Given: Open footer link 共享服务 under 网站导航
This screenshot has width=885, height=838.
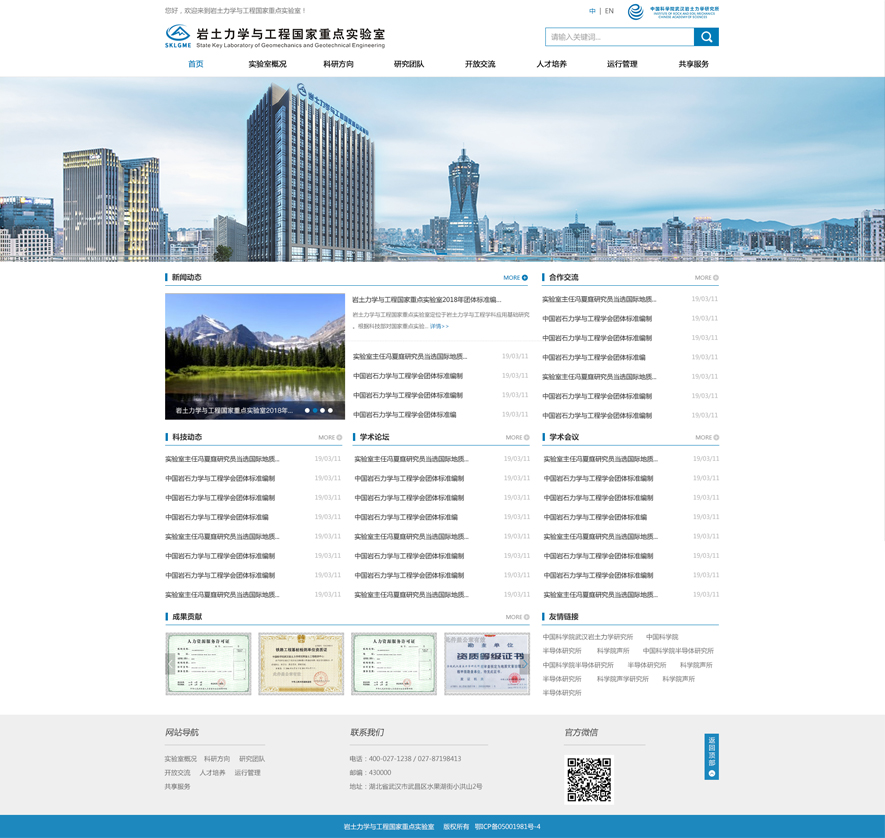Looking at the screenshot, I should click(177, 787).
